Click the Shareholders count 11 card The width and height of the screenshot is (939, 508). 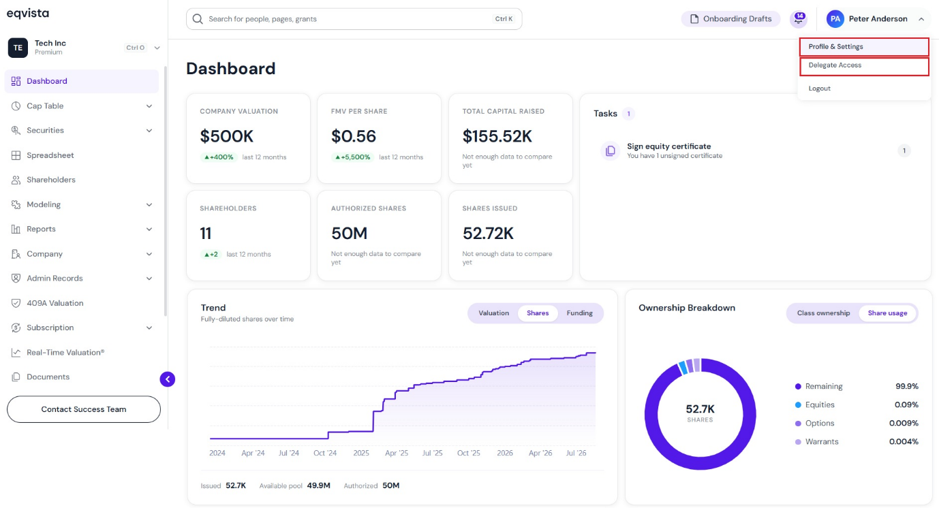pyautogui.click(x=249, y=235)
